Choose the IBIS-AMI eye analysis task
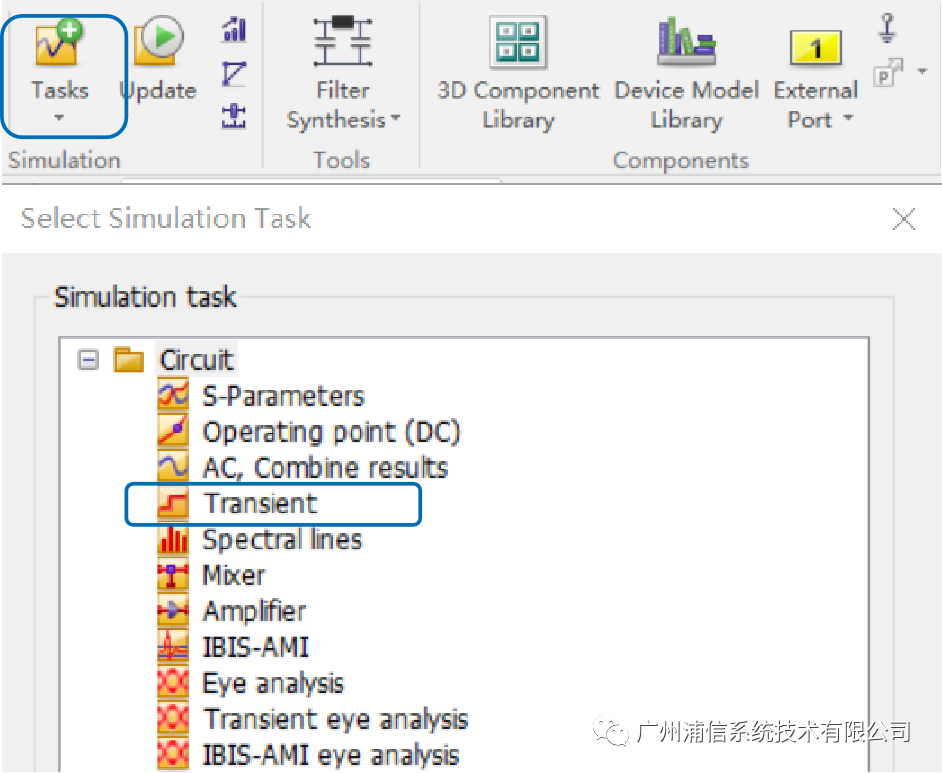 [331, 755]
